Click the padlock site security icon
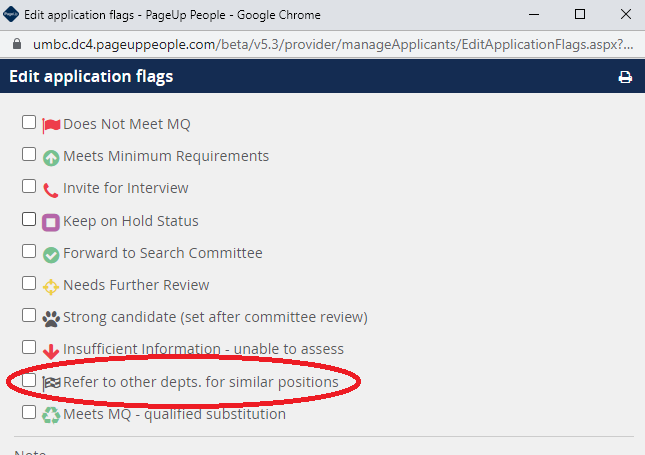 pyautogui.click(x=17, y=44)
